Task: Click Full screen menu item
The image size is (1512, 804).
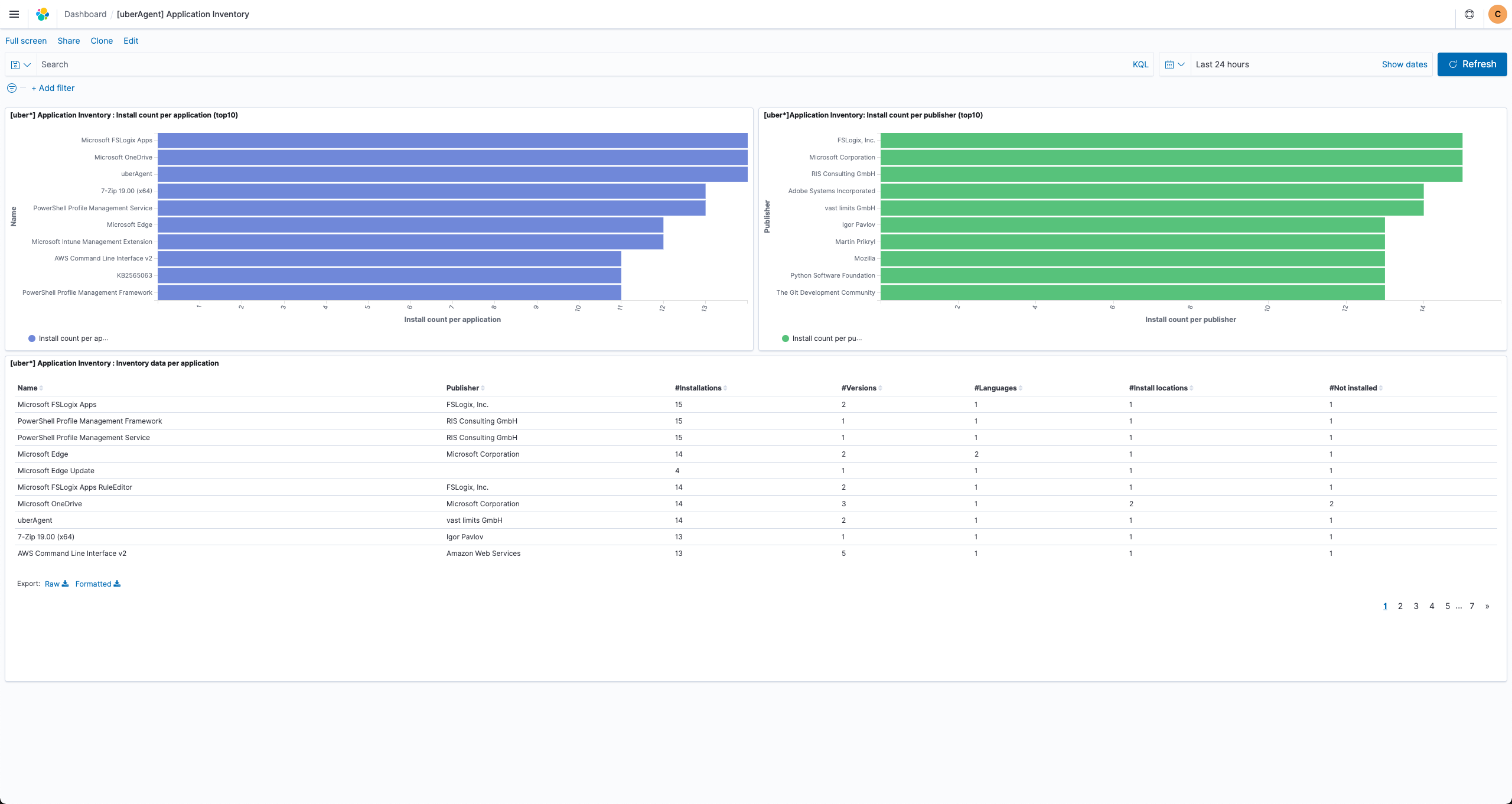Action: pyautogui.click(x=26, y=41)
